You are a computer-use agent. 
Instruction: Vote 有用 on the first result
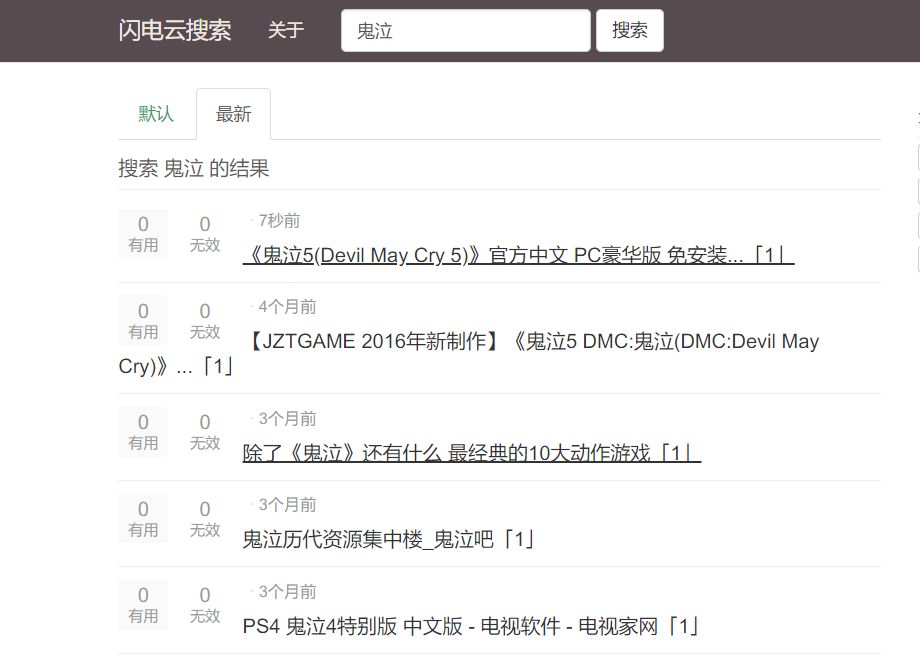[142, 234]
